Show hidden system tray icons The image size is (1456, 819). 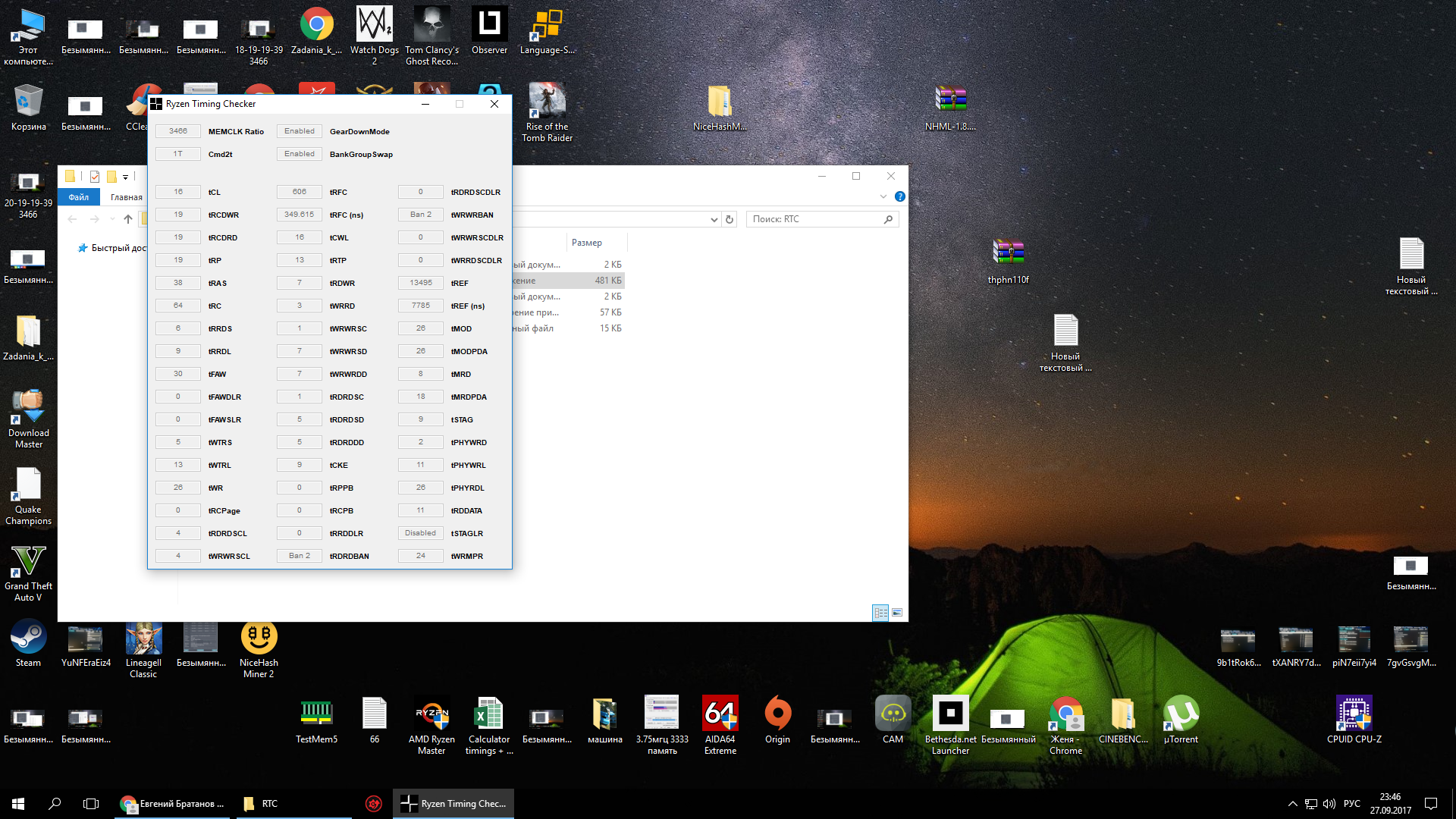click(x=1292, y=803)
